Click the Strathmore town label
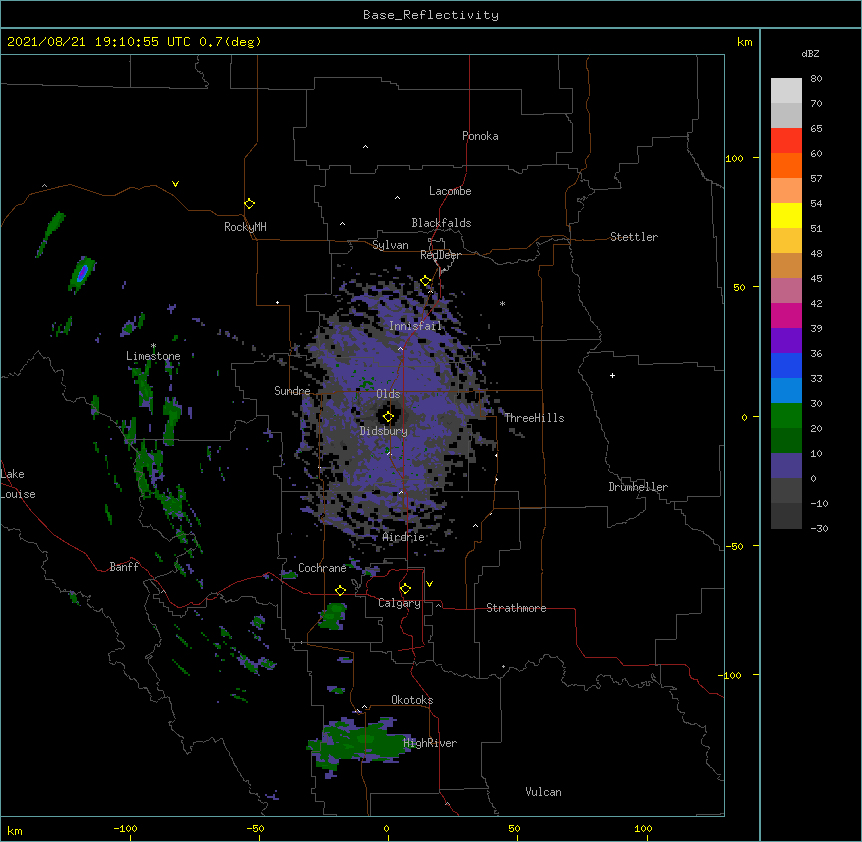Image resolution: width=862 pixels, height=842 pixels. click(516, 608)
